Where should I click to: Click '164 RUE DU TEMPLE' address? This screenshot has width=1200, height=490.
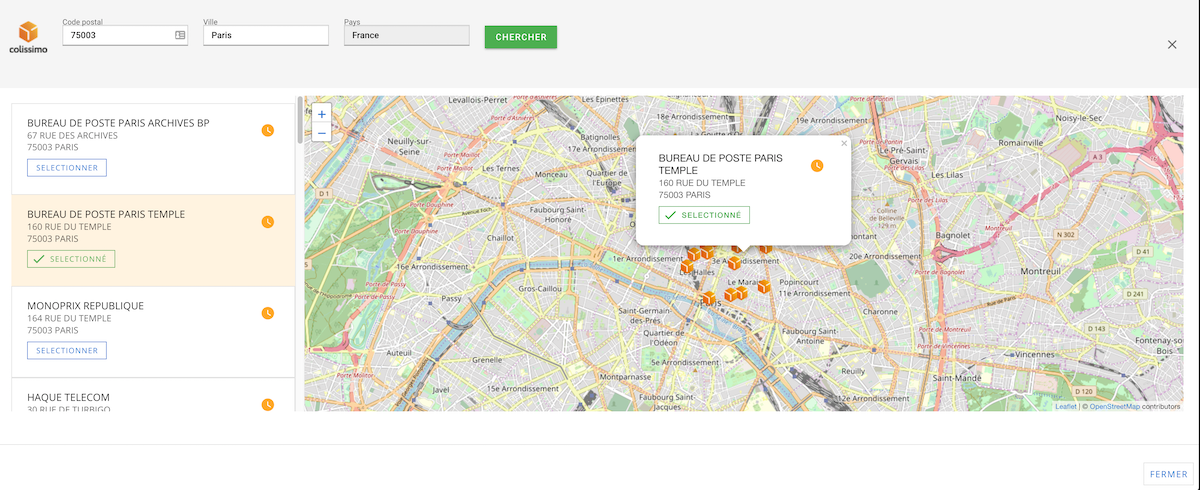69,318
